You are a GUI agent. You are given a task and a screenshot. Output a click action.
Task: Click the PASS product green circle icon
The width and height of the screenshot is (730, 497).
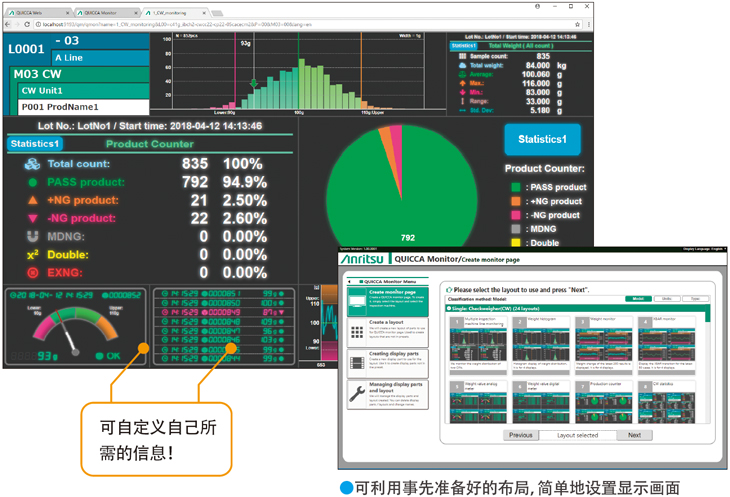33,182
